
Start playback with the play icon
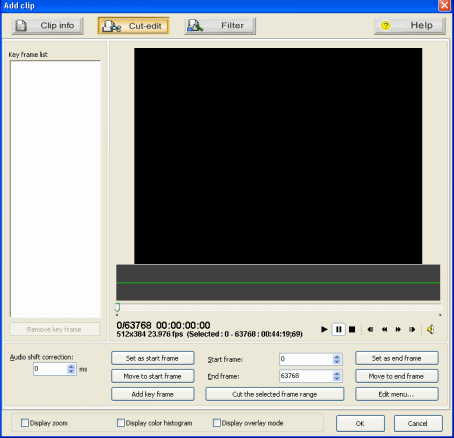point(324,329)
